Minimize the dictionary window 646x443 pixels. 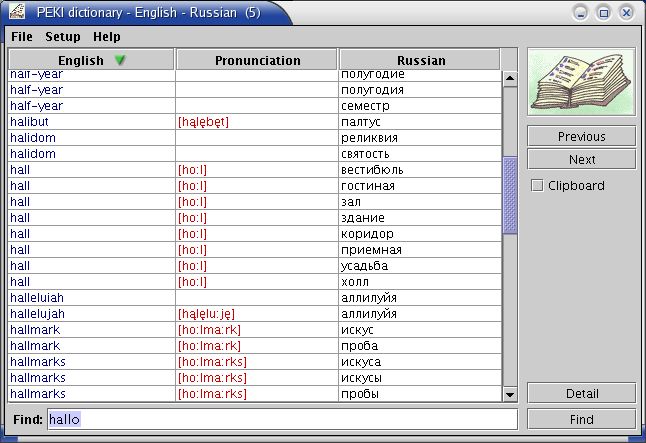coord(582,13)
